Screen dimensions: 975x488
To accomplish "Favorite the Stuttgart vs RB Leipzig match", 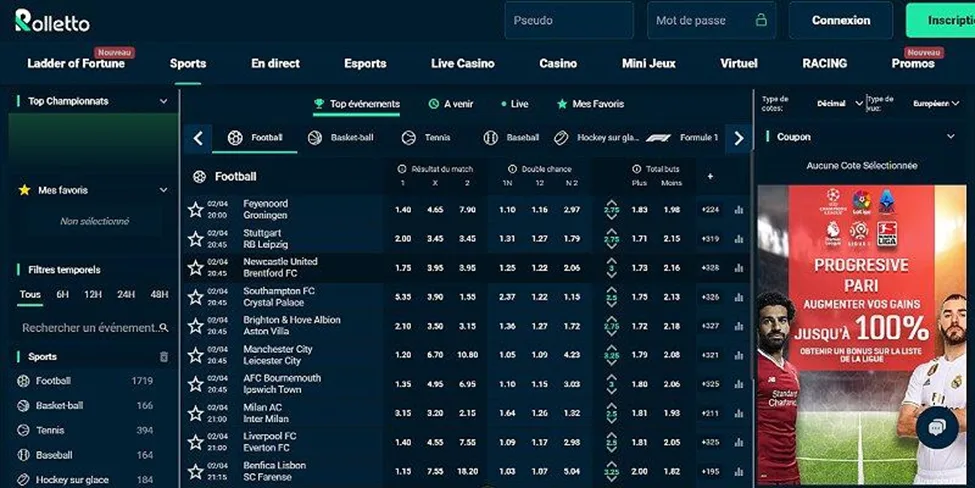I will click(x=195, y=239).
